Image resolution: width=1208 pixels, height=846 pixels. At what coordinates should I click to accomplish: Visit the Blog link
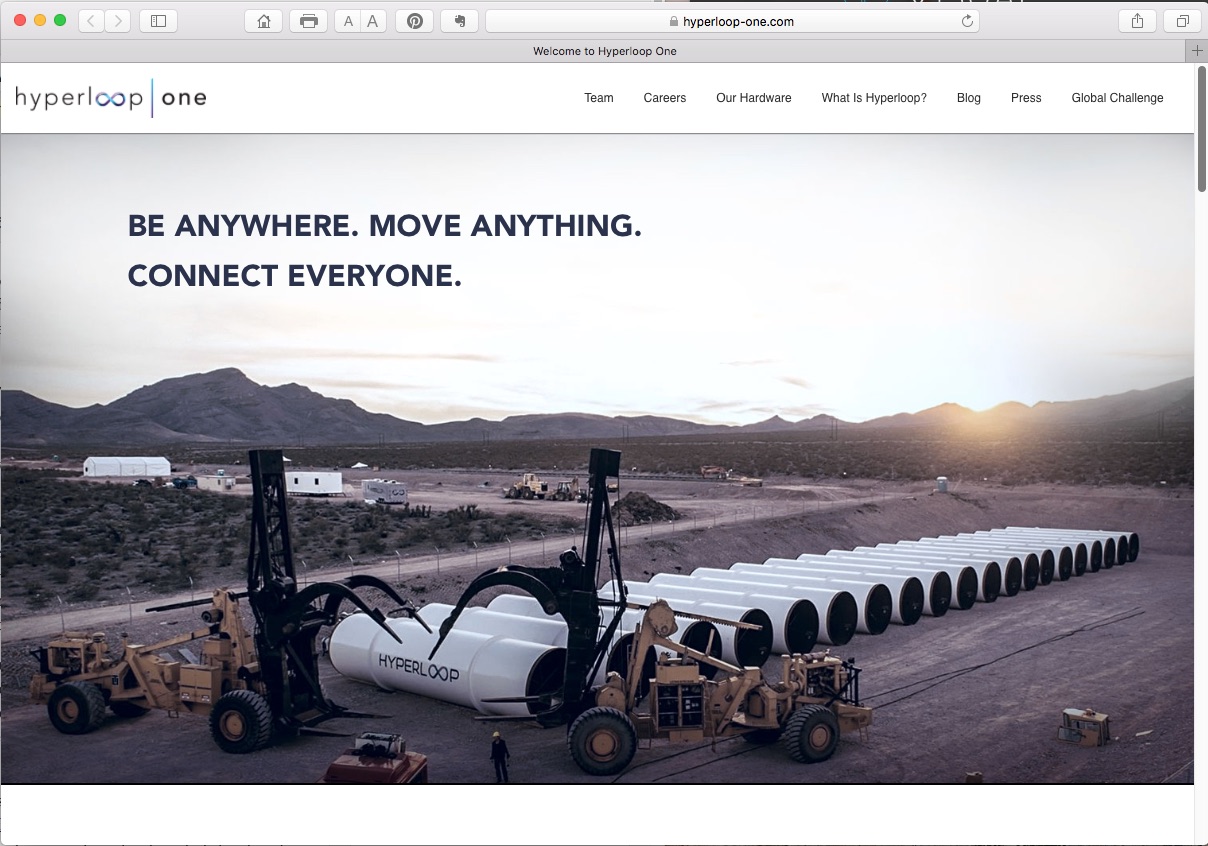pyautogui.click(x=969, y=98)
